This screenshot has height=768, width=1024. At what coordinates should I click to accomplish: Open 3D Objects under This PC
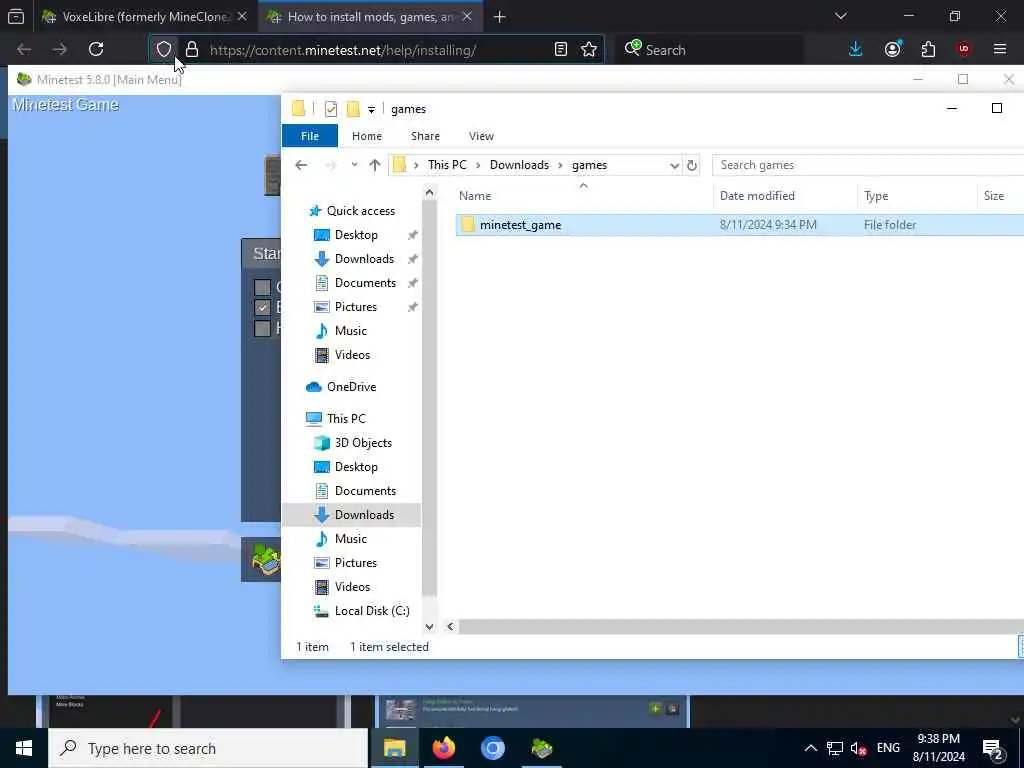363,443
